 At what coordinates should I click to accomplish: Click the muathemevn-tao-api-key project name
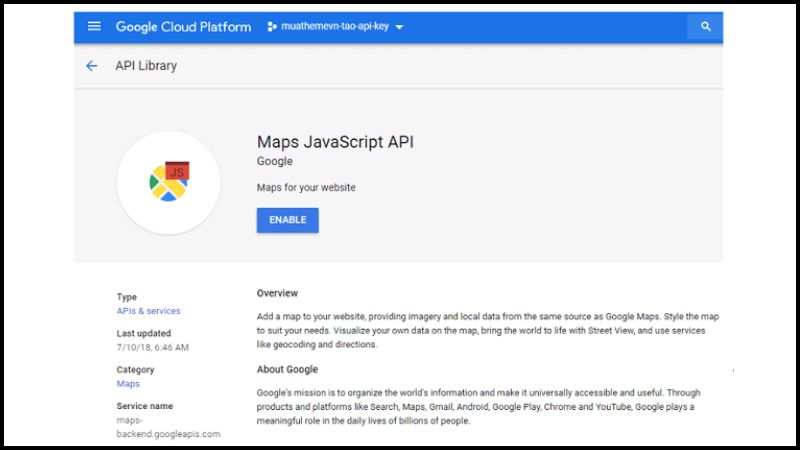click(335, 27)
